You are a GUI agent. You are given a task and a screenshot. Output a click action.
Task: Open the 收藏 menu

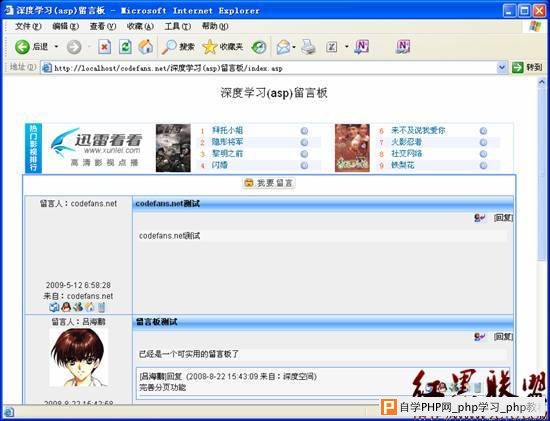140,26
